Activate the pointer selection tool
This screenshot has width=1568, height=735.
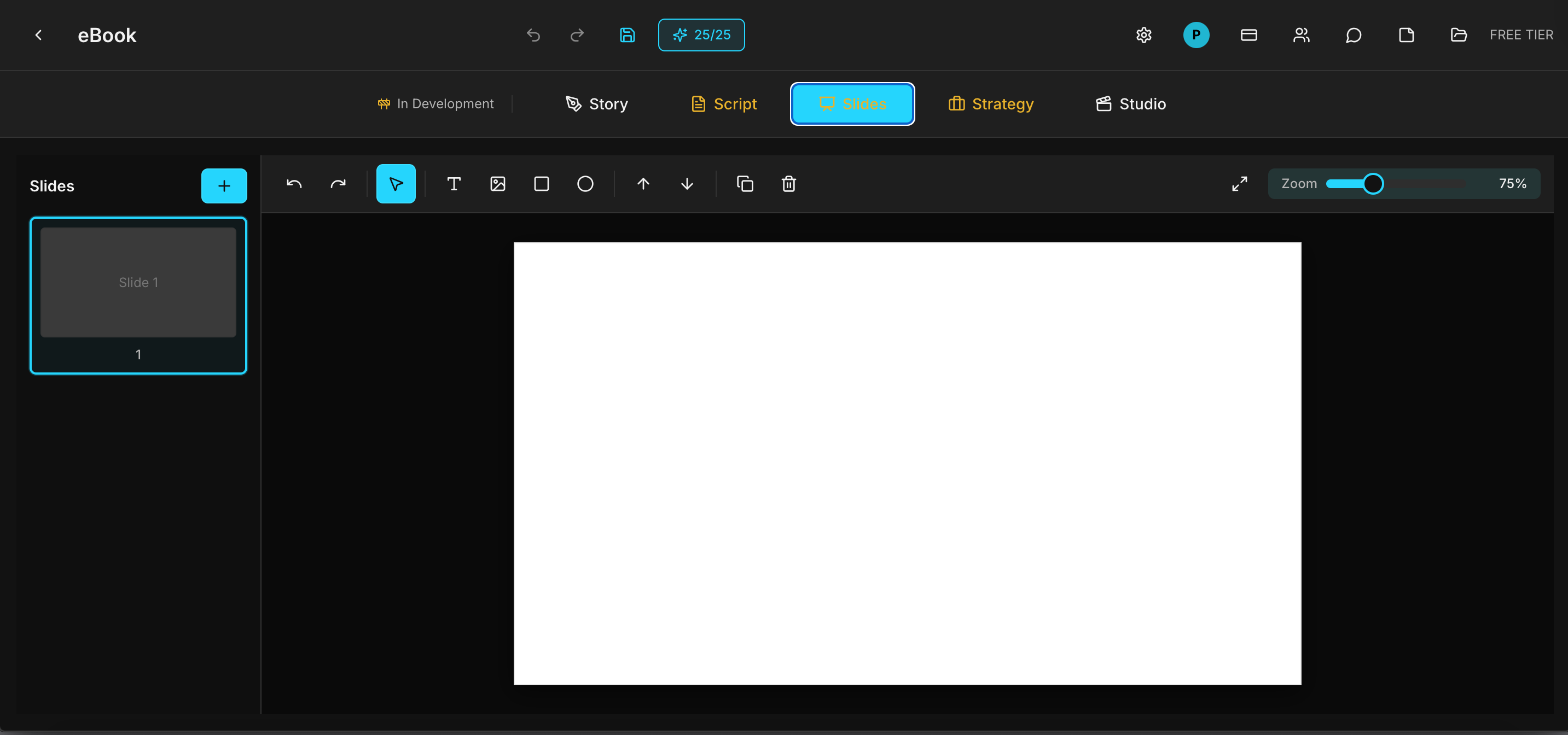pos(396,184)
